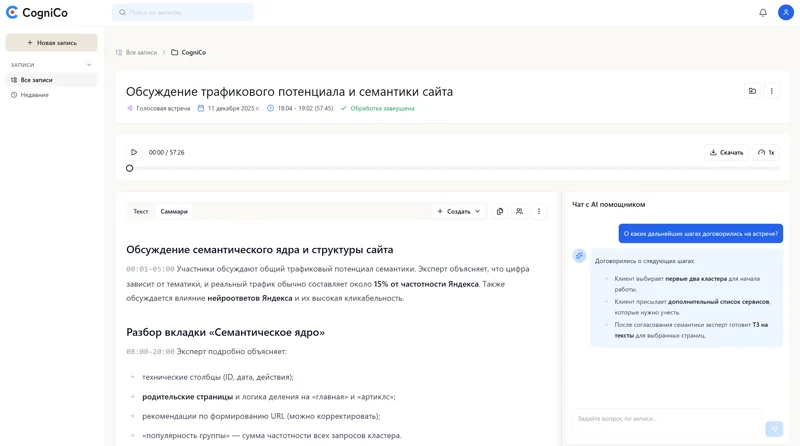
Task: Move the record to a folder icon
Action: click(752, 91)
